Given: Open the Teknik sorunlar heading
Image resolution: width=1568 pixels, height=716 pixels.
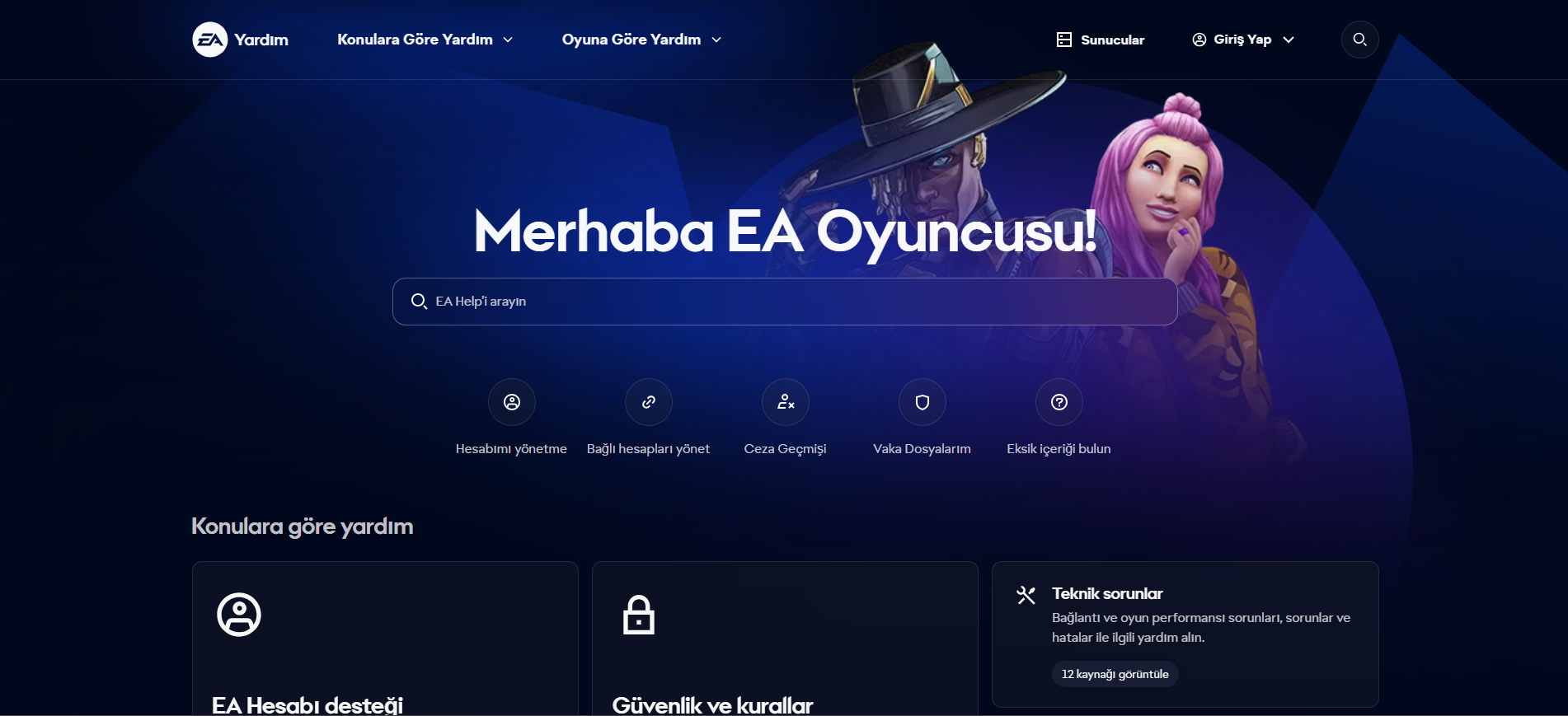Looking at the screenshot, I should (1107, 593).
